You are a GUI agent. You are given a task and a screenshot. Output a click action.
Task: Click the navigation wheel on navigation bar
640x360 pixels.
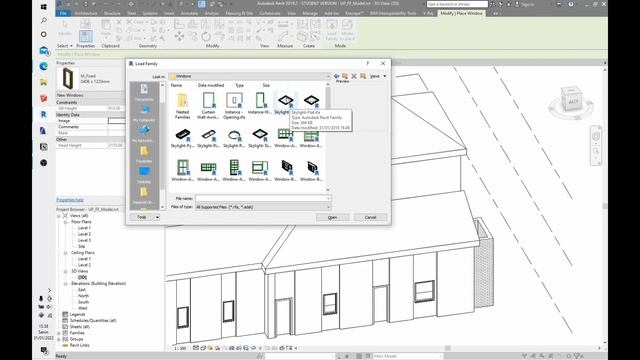pyautogui.click(x=596, y=136)
